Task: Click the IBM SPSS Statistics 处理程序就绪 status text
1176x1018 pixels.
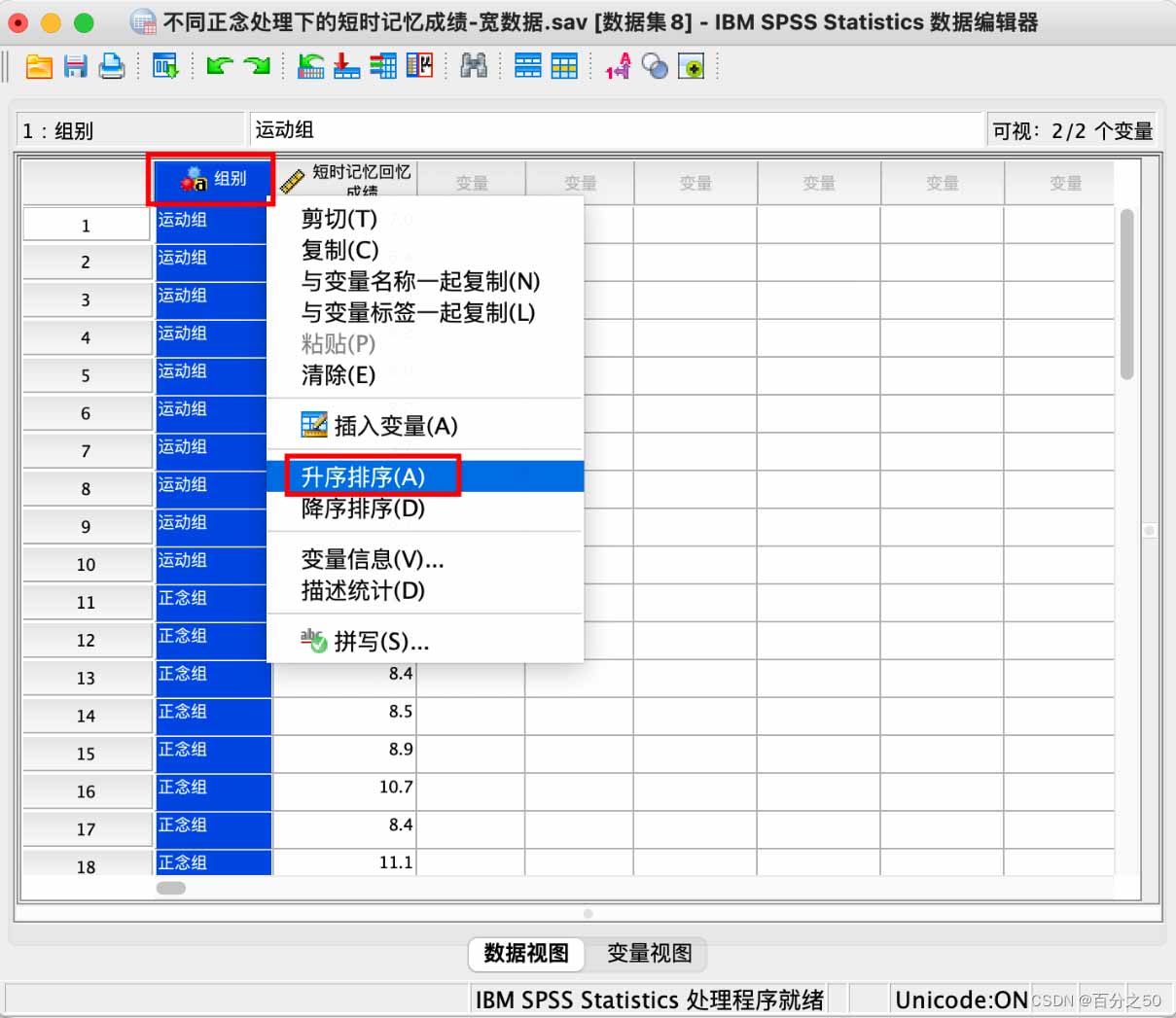Action: click(x=650, y=1000)
